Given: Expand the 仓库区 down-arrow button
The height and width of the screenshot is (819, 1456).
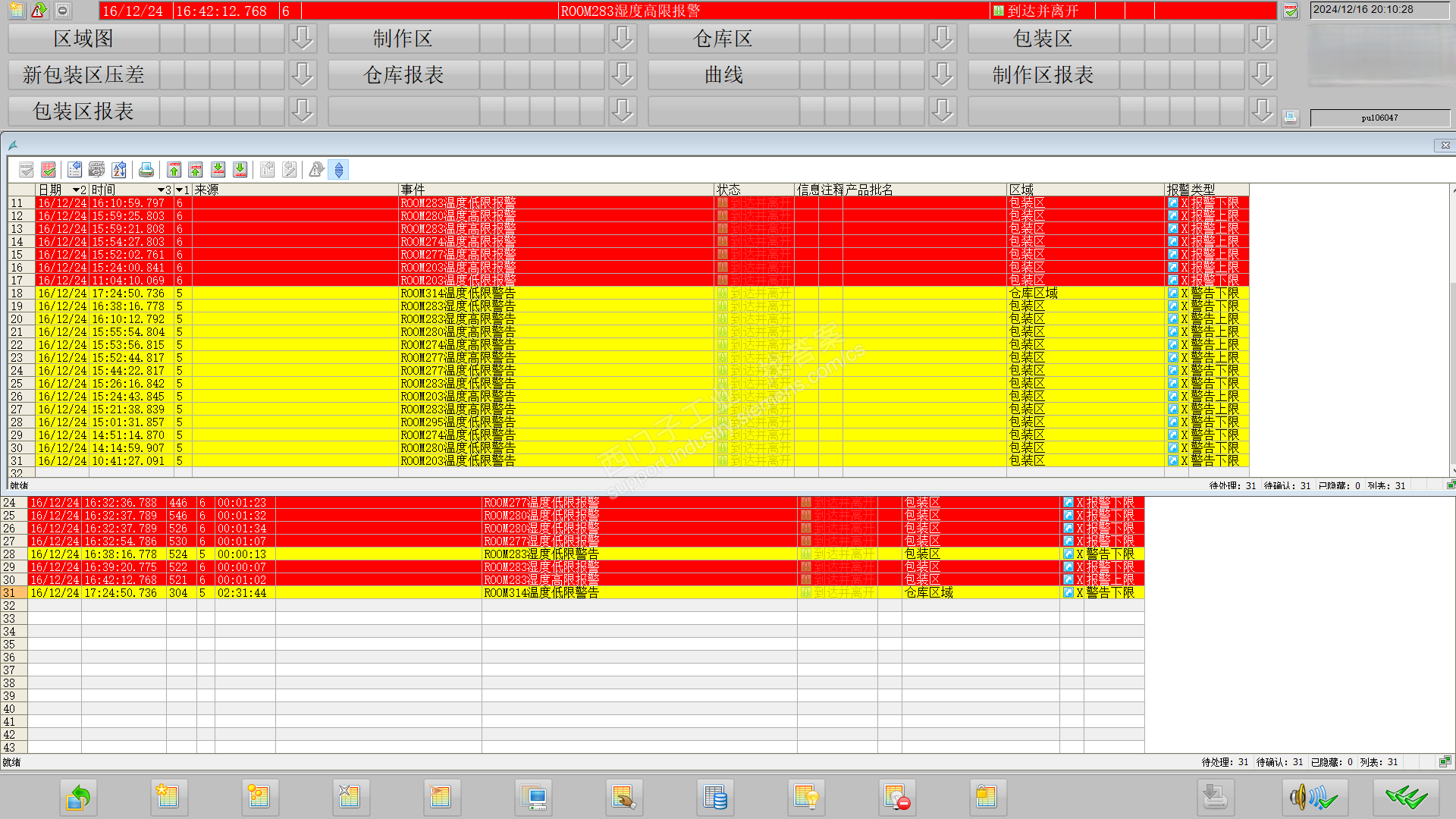Looking at the screenshot, I should tap(943, 38).
